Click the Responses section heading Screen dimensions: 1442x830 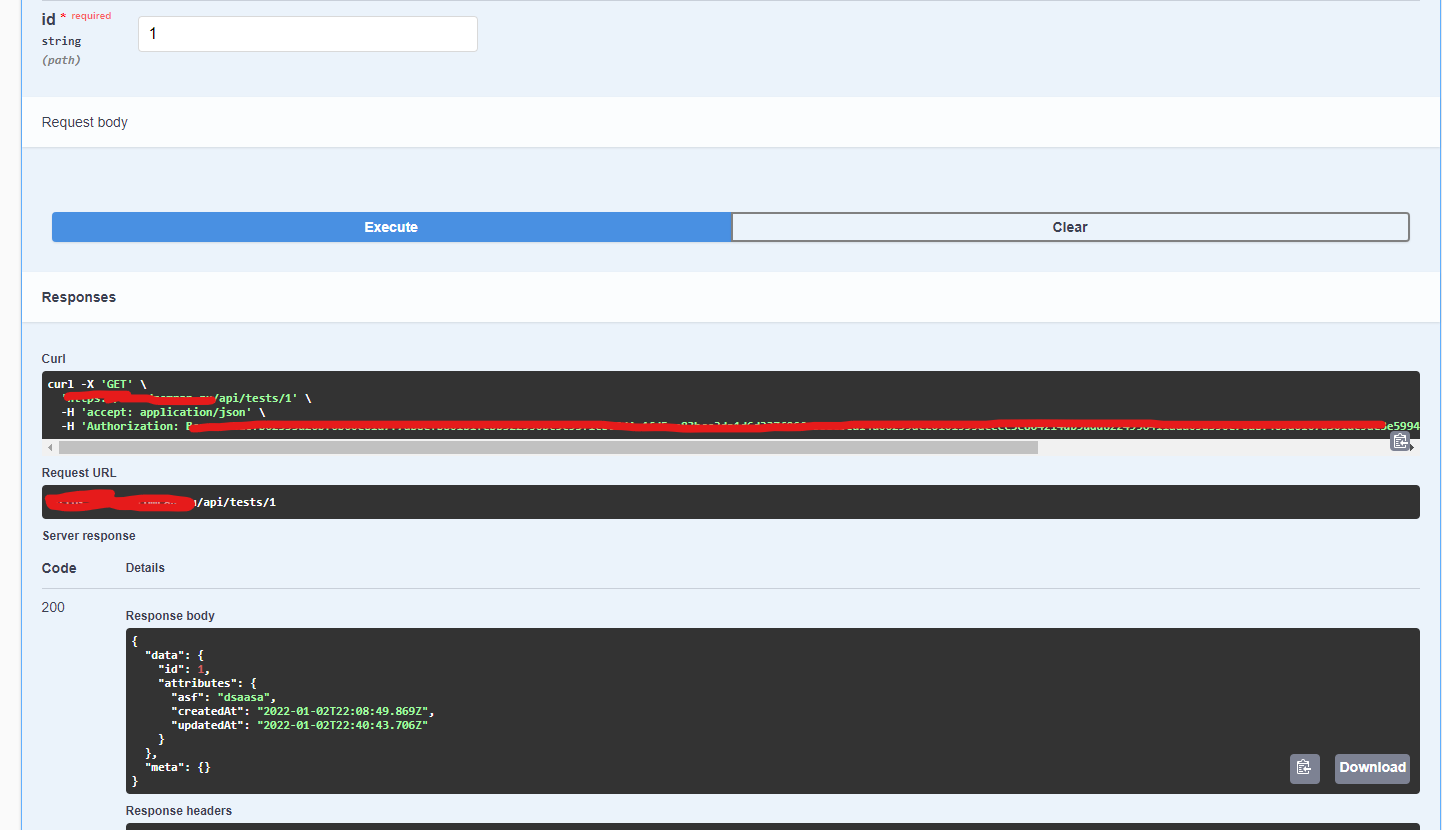(x=78, y=297)
